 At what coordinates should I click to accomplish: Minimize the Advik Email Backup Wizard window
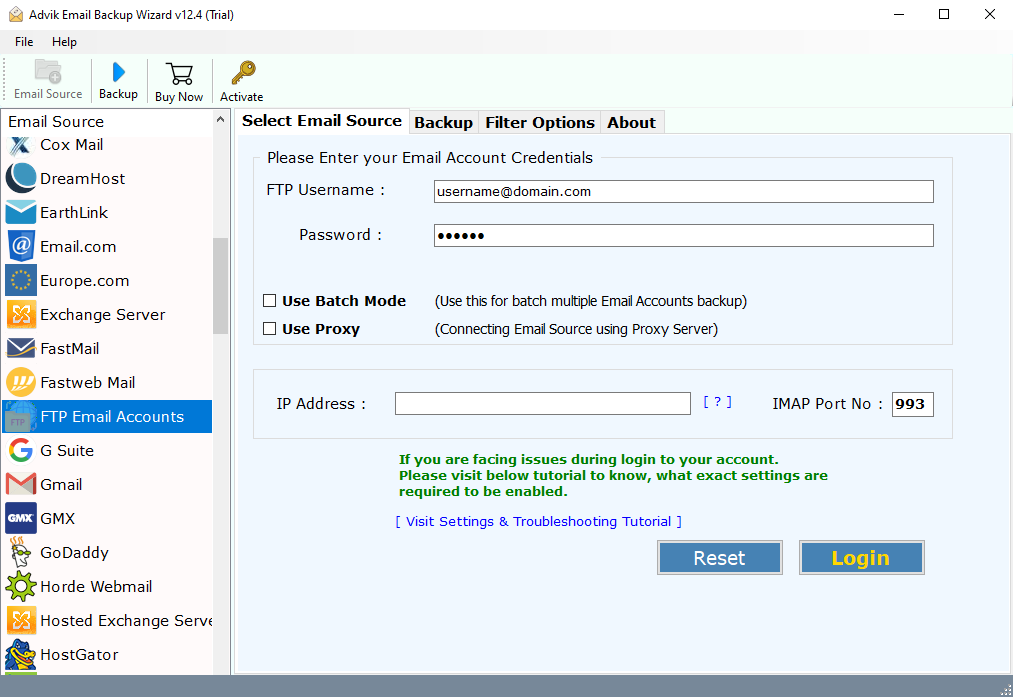(x=898, y=14)
